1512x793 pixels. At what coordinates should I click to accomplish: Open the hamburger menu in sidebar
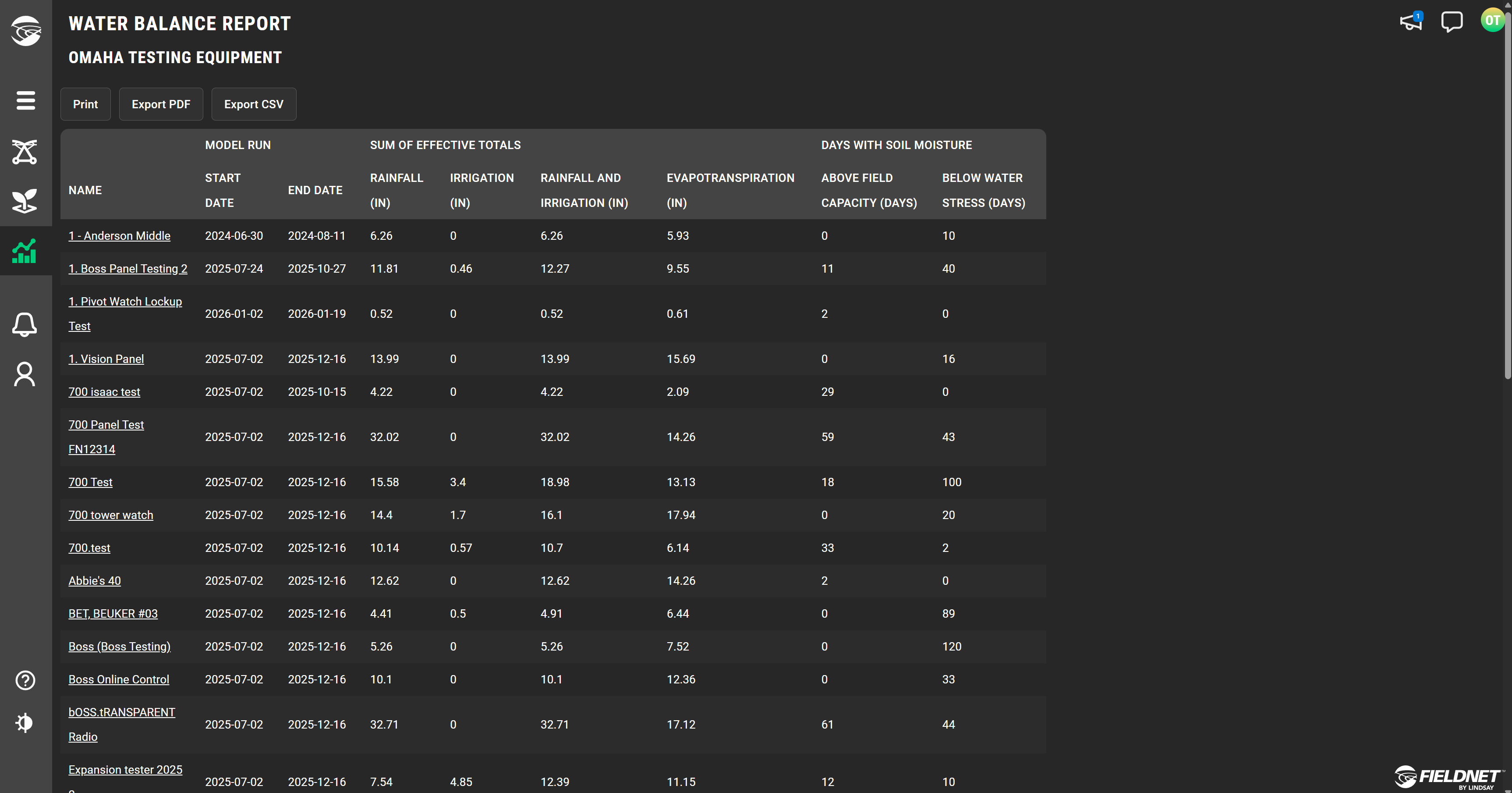(x=25, y=100)
